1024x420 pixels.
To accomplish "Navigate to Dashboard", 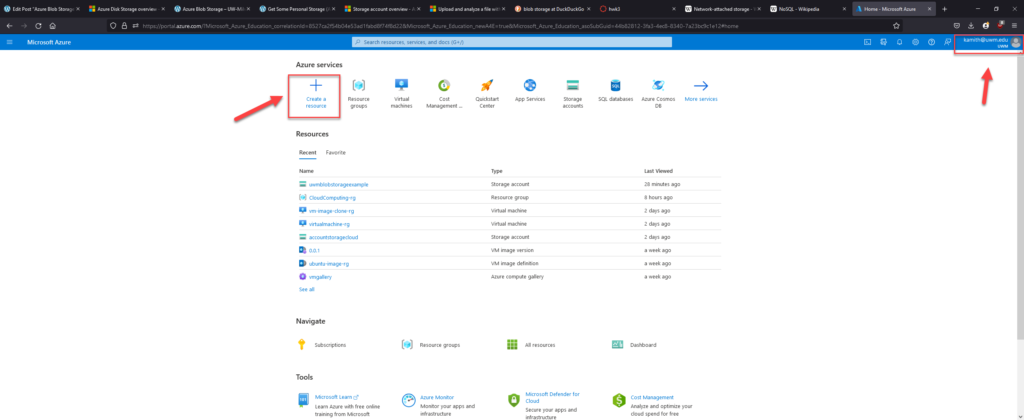I will pyautogui.click(x=643, y=345).
